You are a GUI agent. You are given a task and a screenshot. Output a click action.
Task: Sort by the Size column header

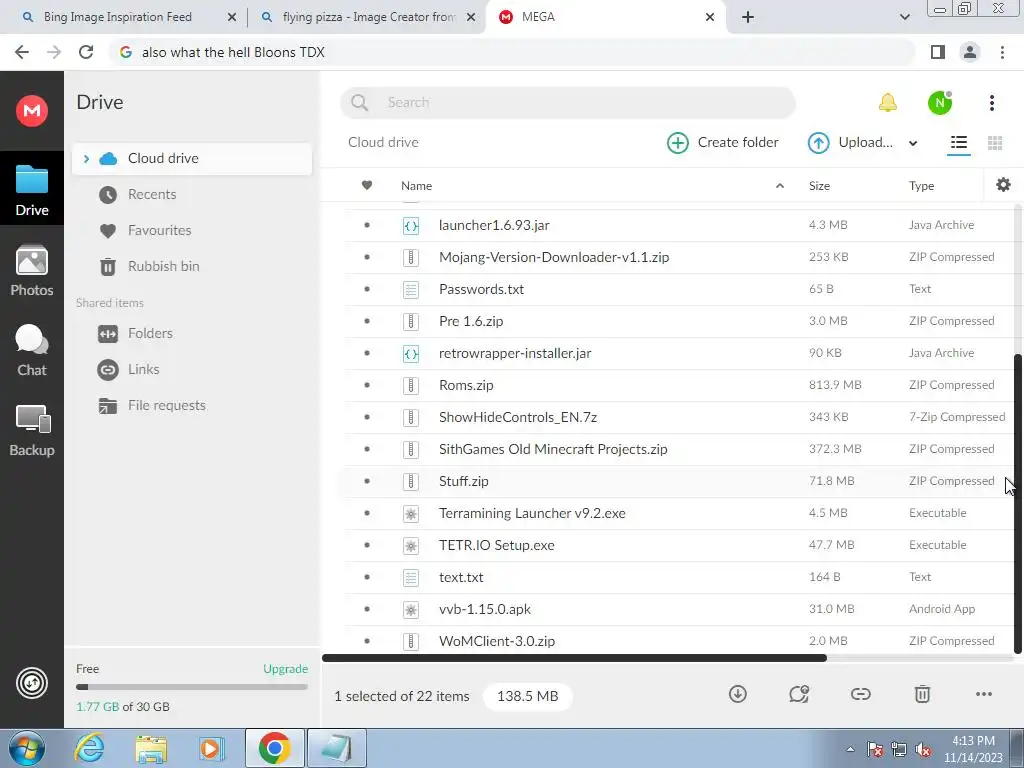click(x=819, y=185)
